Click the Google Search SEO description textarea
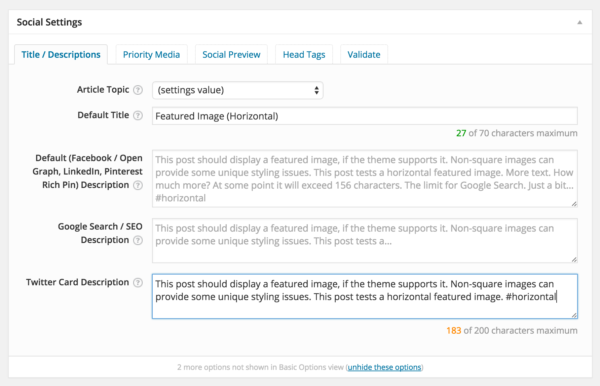Screen dimensions: 600x386 click(x=365, y=241)
